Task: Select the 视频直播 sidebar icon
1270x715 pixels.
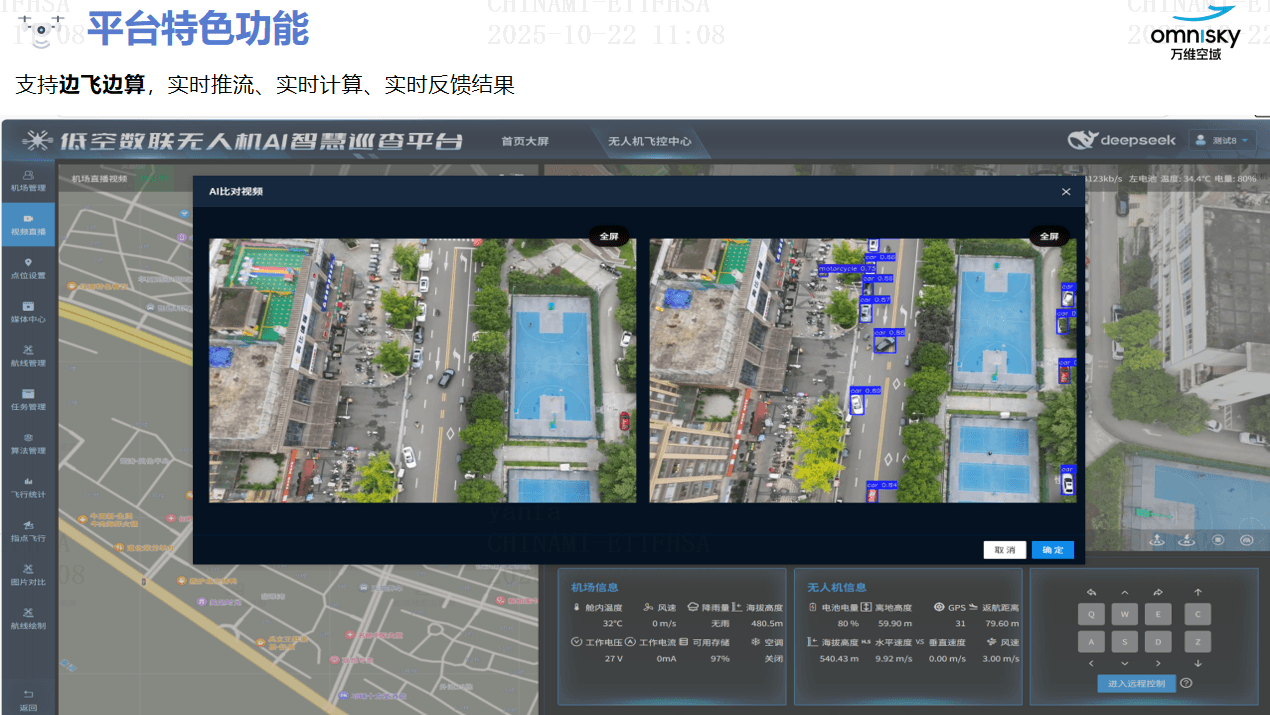Action: [28, 224]
